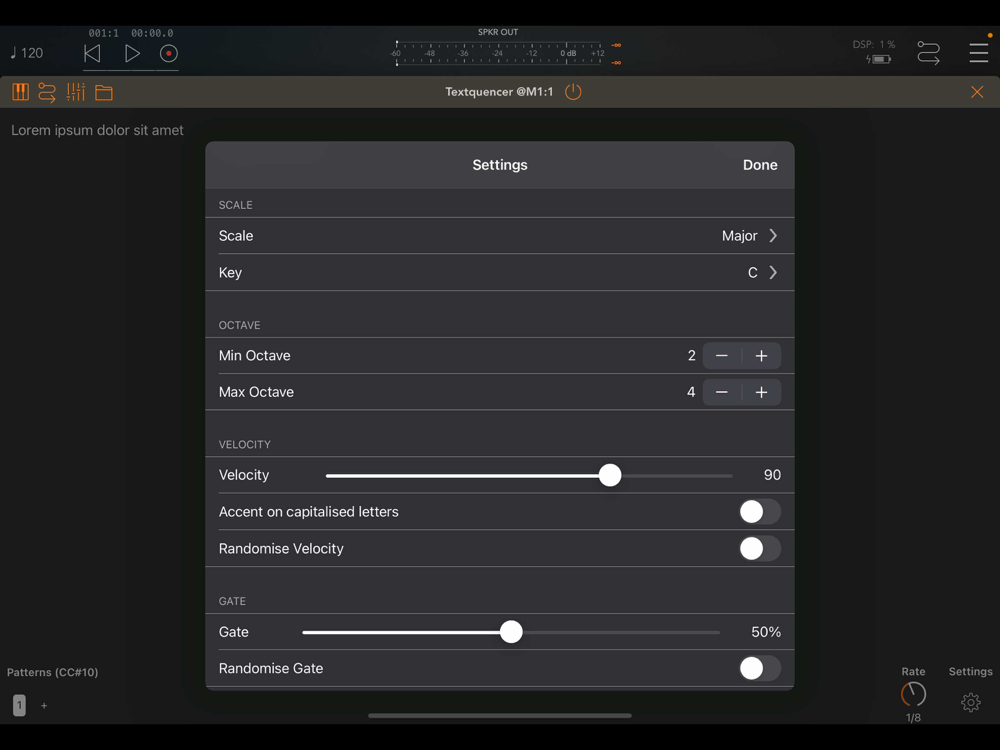The image size is (1000, 750).
Task: Rewind to start of transport
Action: pyautogui.click(x=92, y=54)
